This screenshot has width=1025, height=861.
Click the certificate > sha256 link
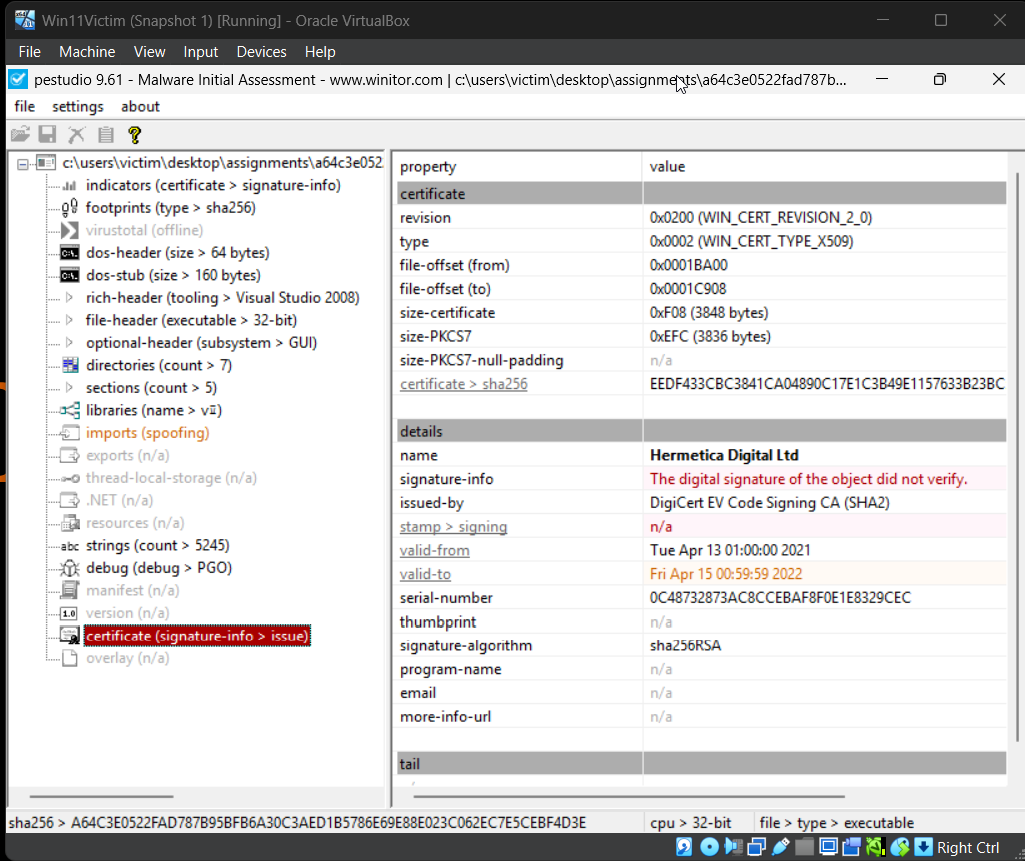(x=463, y=384)
